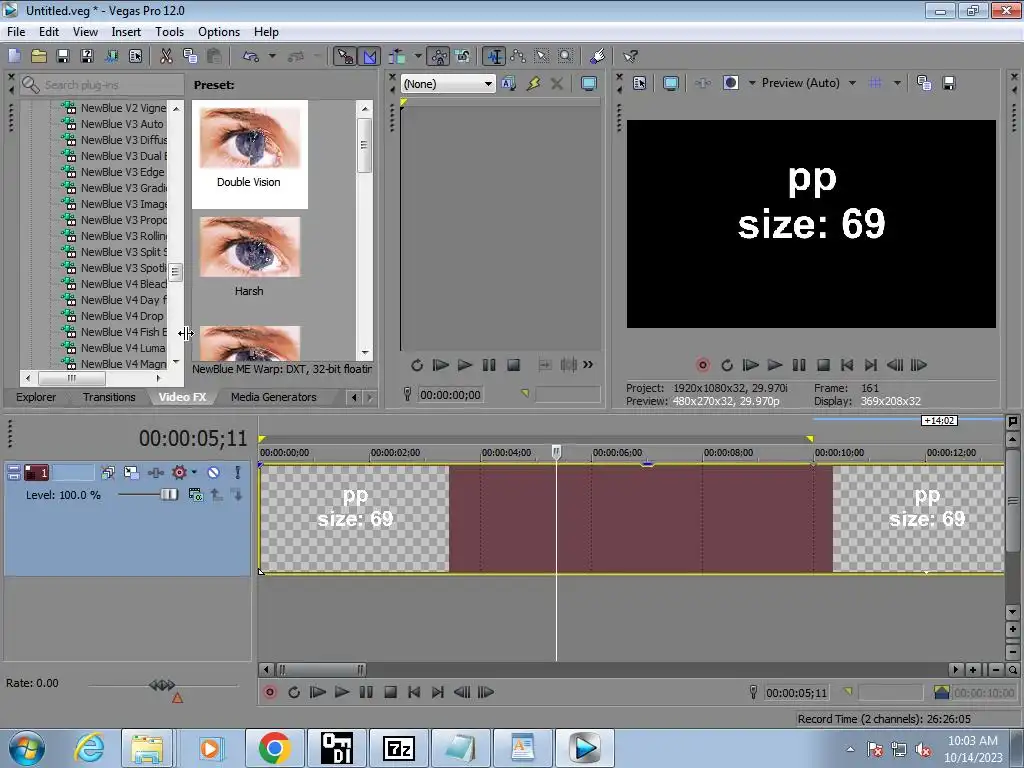Click the Save snapshot icon in preview

(949, 83)
